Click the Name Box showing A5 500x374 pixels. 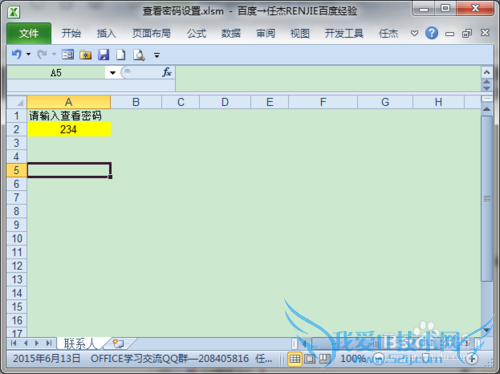(56, 73)
